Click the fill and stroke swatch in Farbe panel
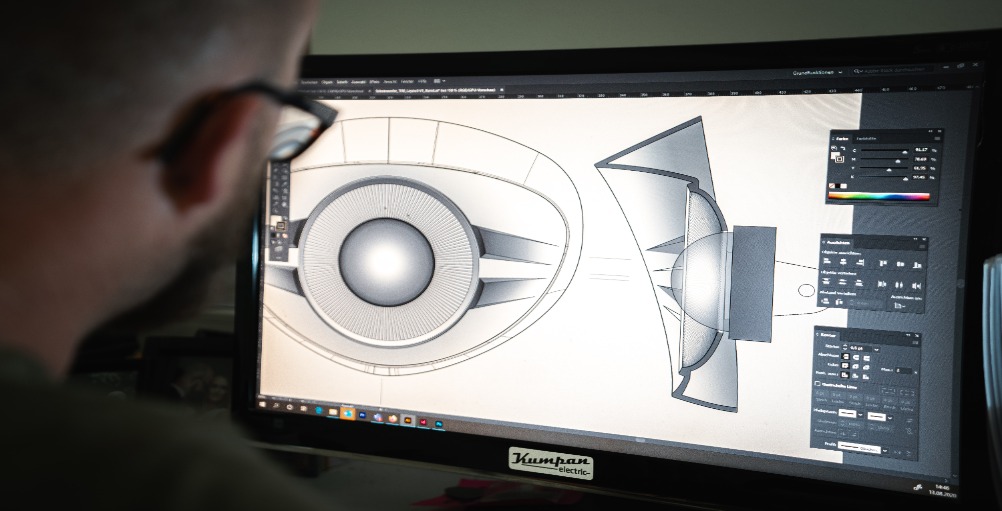The image size is (1002, 511). 838,157
